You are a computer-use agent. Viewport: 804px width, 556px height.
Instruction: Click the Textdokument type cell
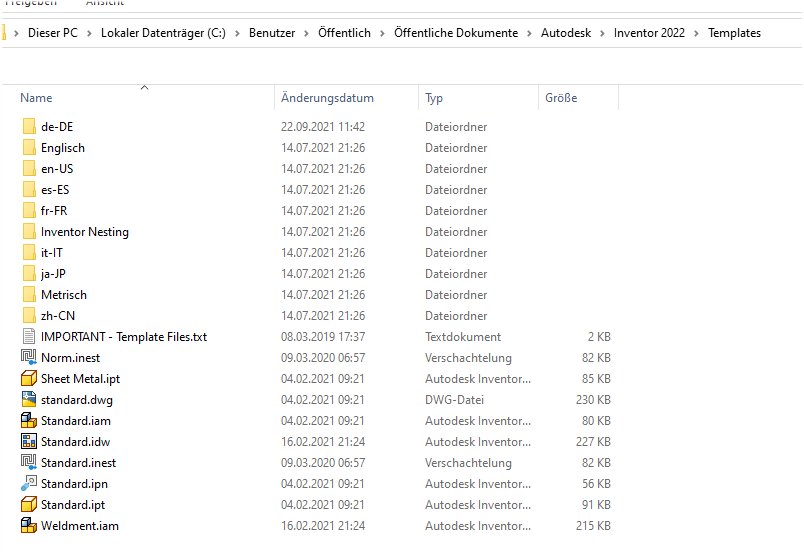[x=463, y=336]
